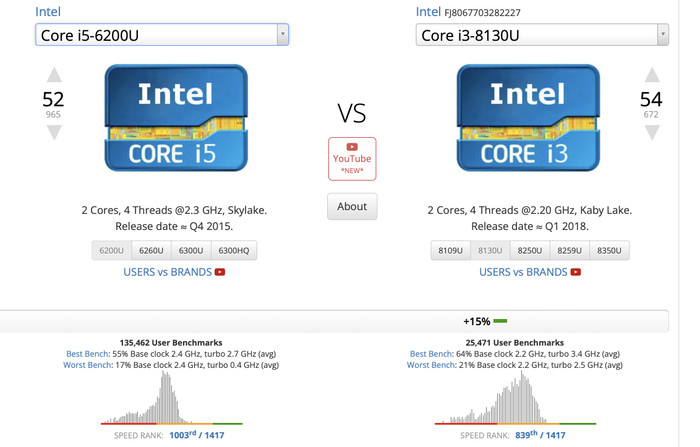Select the 8250U variant tab

(532, 250)
